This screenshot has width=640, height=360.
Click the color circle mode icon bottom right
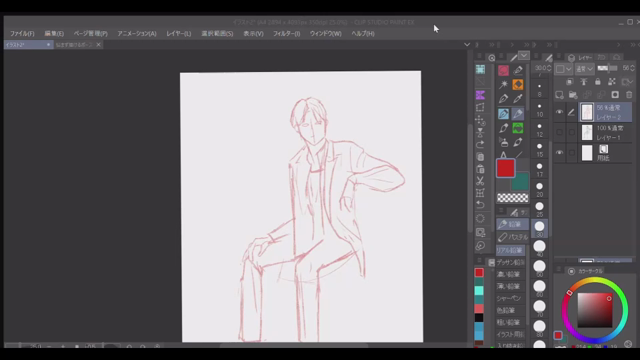[x=628, y=344]
